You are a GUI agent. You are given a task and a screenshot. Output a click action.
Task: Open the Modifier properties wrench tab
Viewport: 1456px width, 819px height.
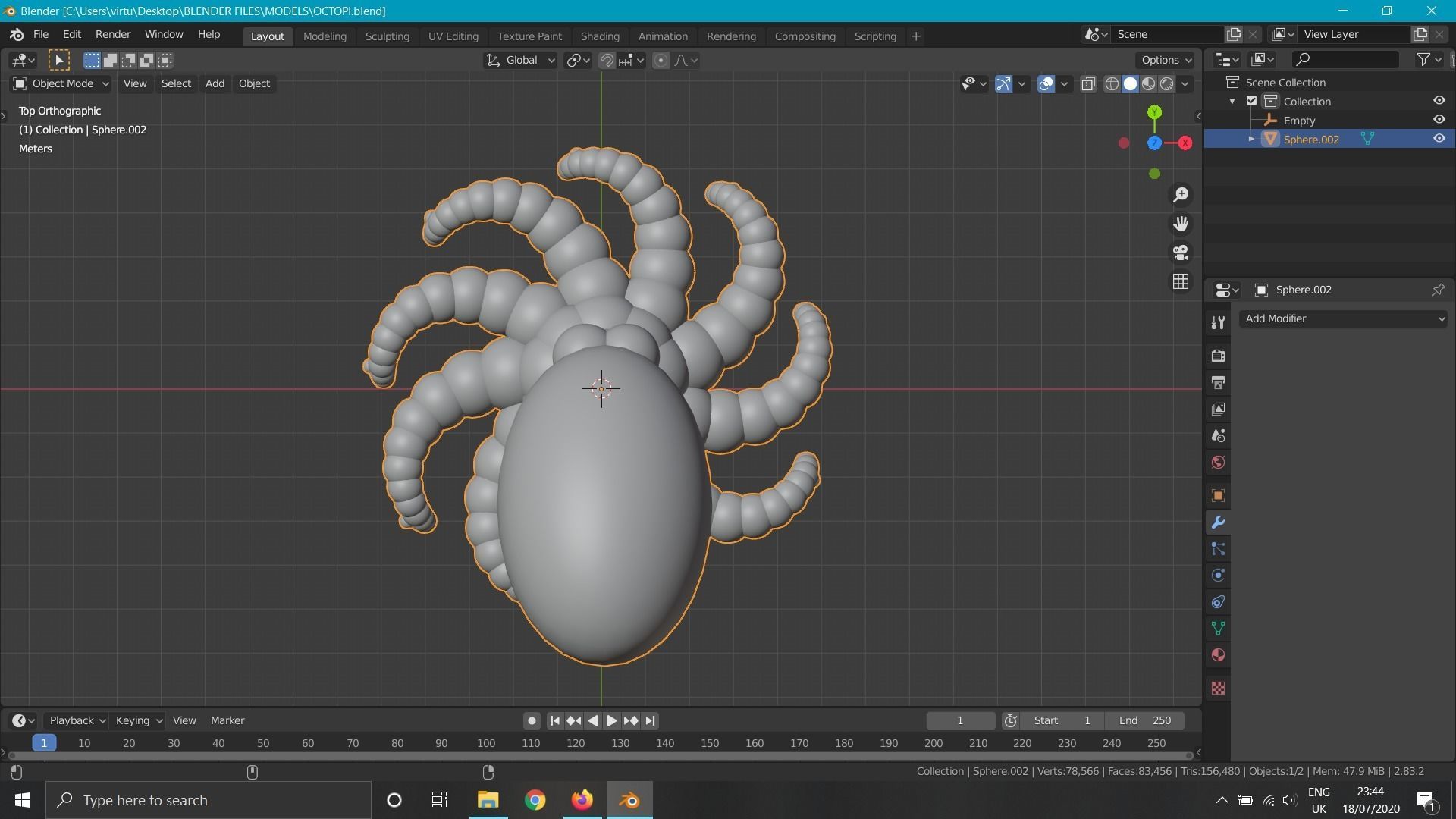click(1218, 522)
